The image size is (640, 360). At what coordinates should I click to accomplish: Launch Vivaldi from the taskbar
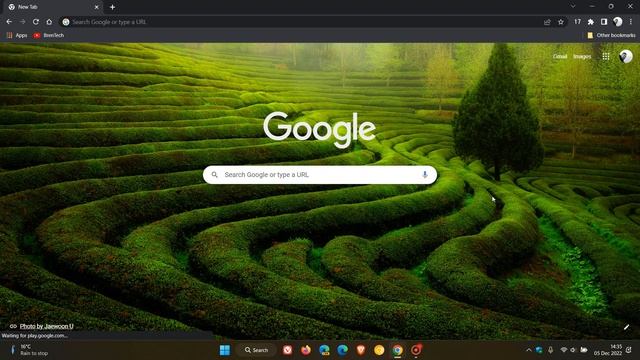(287, 350)
